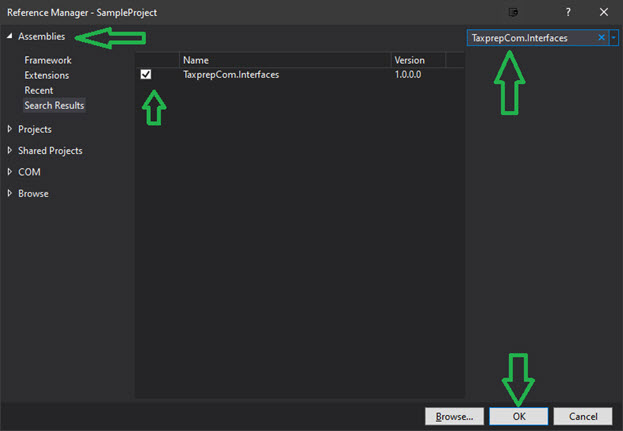Clear the search box with the X icon

coord(601,37)
